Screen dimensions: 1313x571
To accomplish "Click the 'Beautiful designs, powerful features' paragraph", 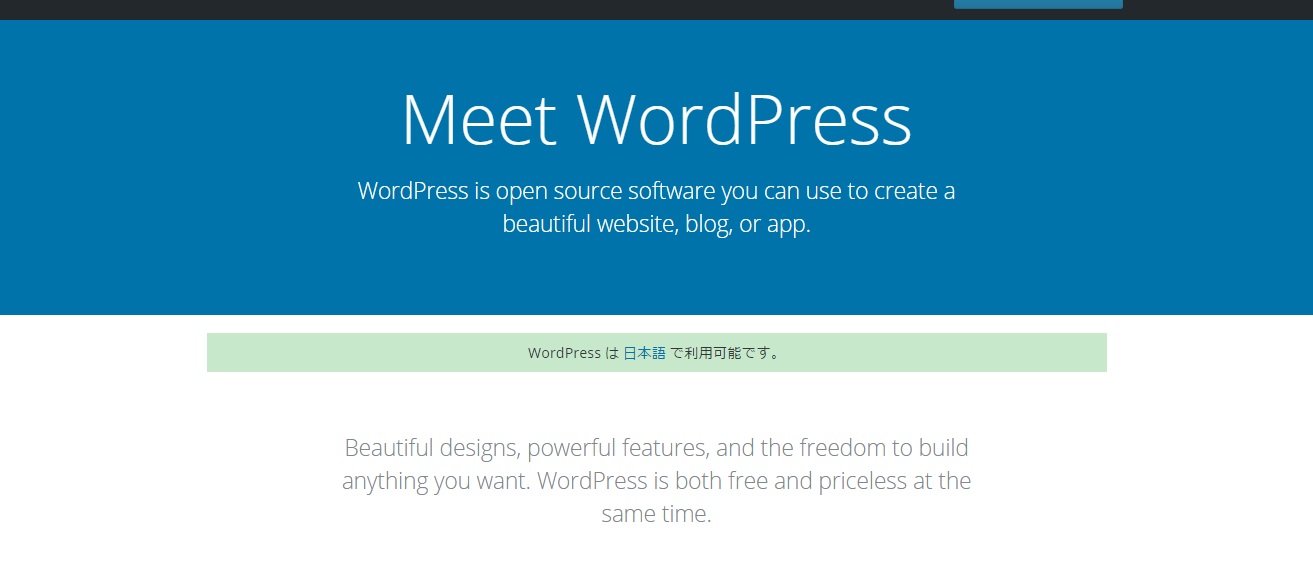I will point(656,481).
